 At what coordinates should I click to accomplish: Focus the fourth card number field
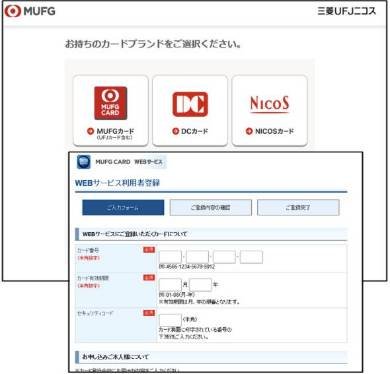pos(251,257)
